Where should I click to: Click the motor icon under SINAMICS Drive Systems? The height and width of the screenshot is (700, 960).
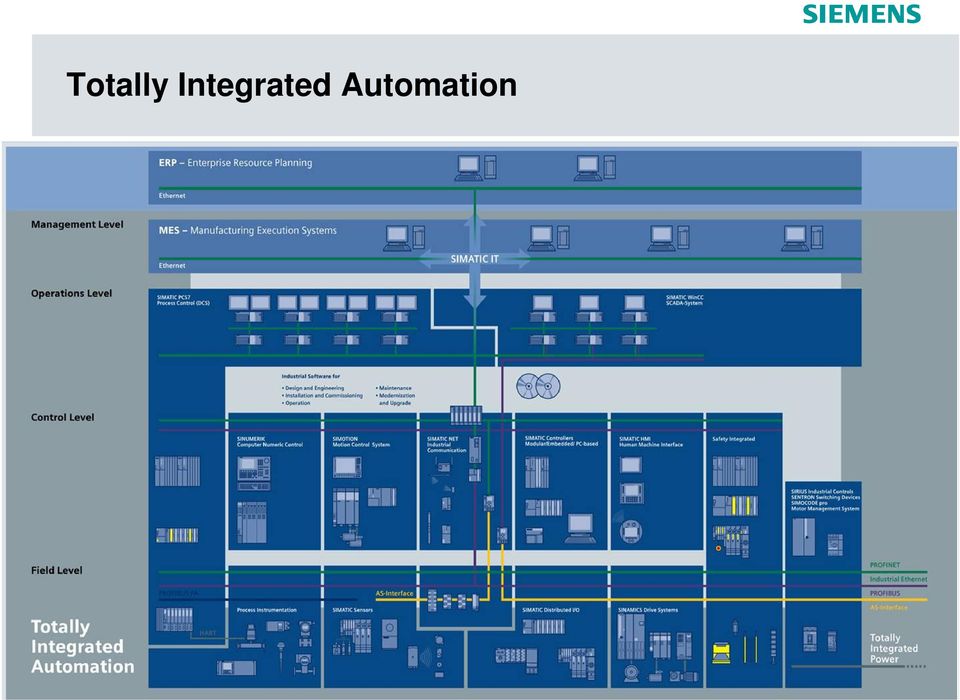(632, 673)
